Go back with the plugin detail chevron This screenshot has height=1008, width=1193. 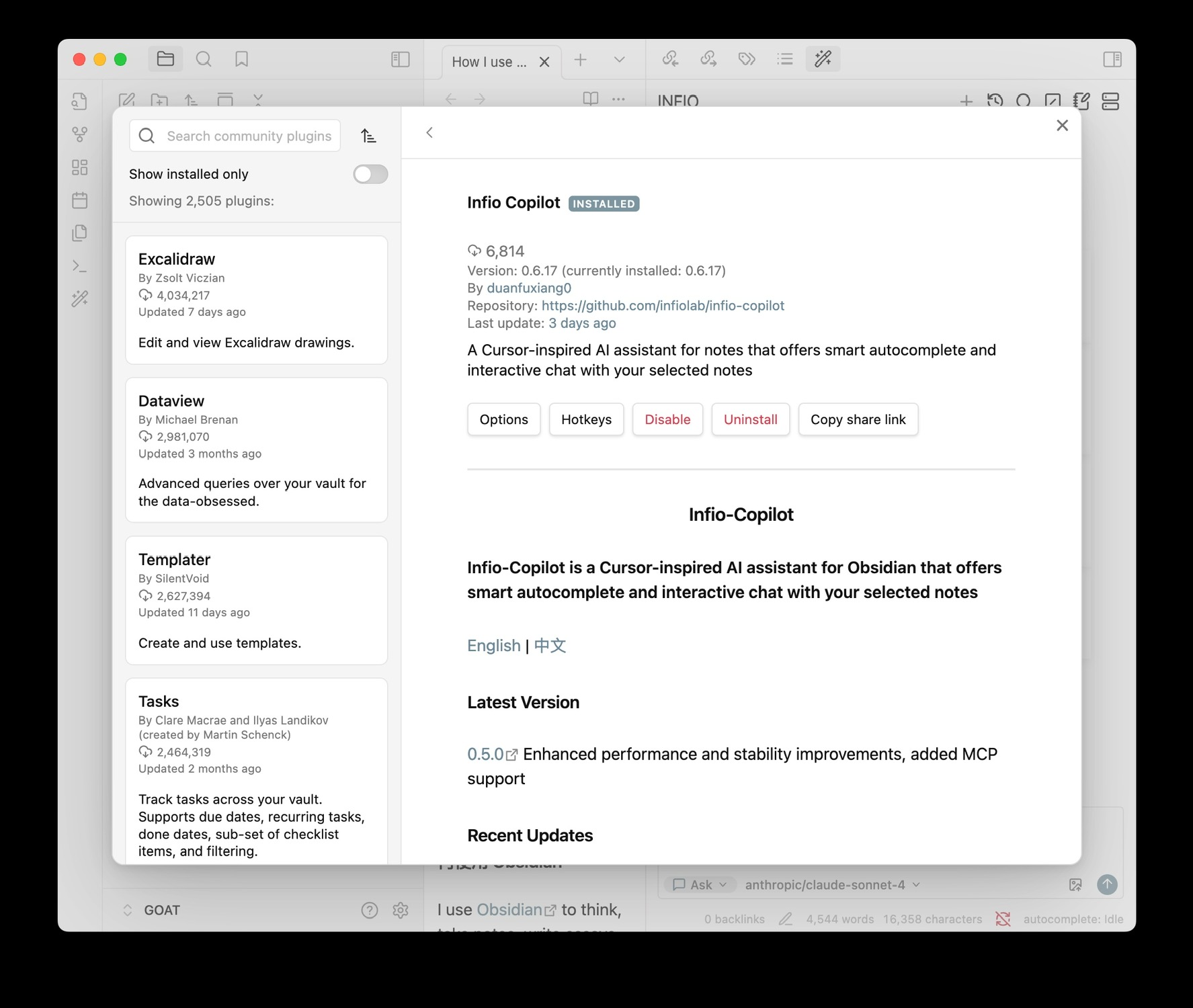(x=429, y=133)
